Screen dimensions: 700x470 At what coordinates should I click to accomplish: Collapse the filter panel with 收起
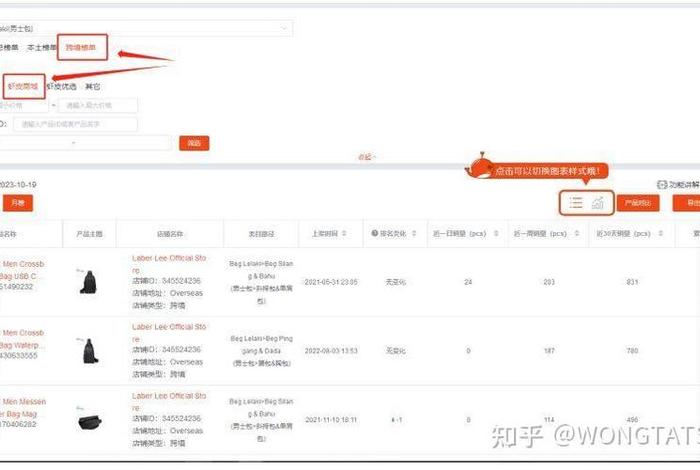coord(367,157)
